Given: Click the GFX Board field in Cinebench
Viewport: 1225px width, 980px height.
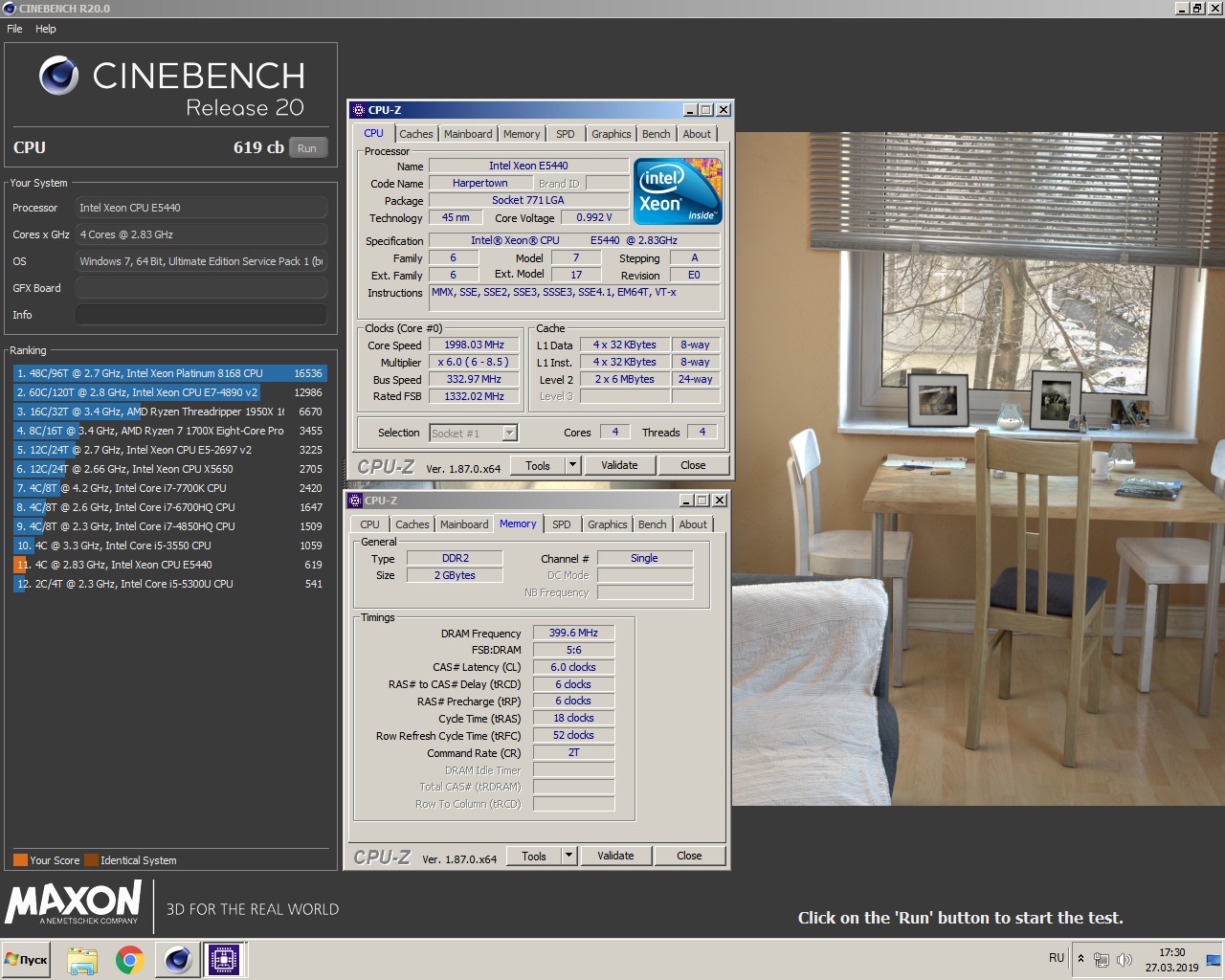Looking at the screenshot, I should pyautogui.click(x=201, y=288).
